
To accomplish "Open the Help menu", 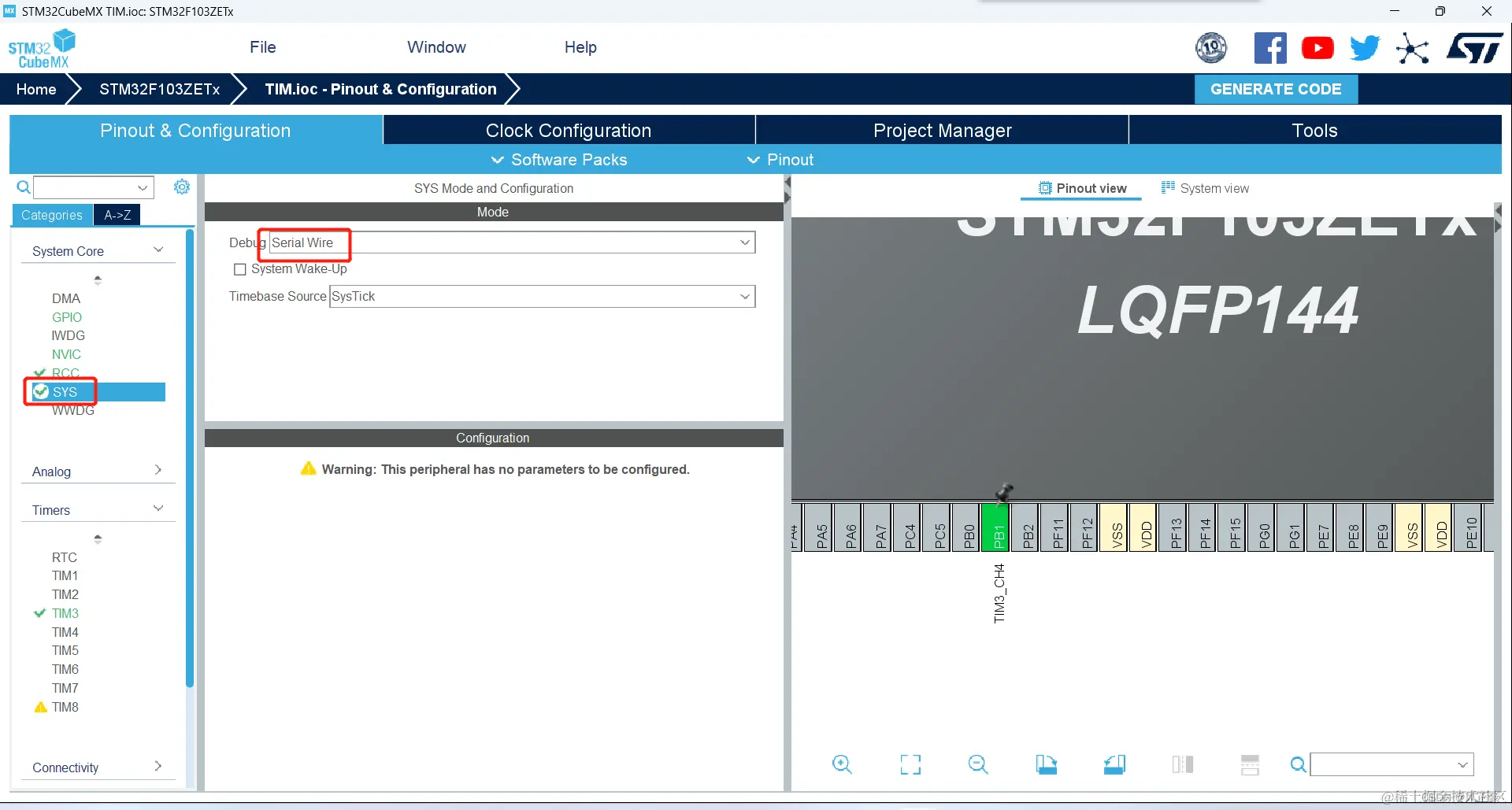I will pyautogui.click(x=580, y=47).
